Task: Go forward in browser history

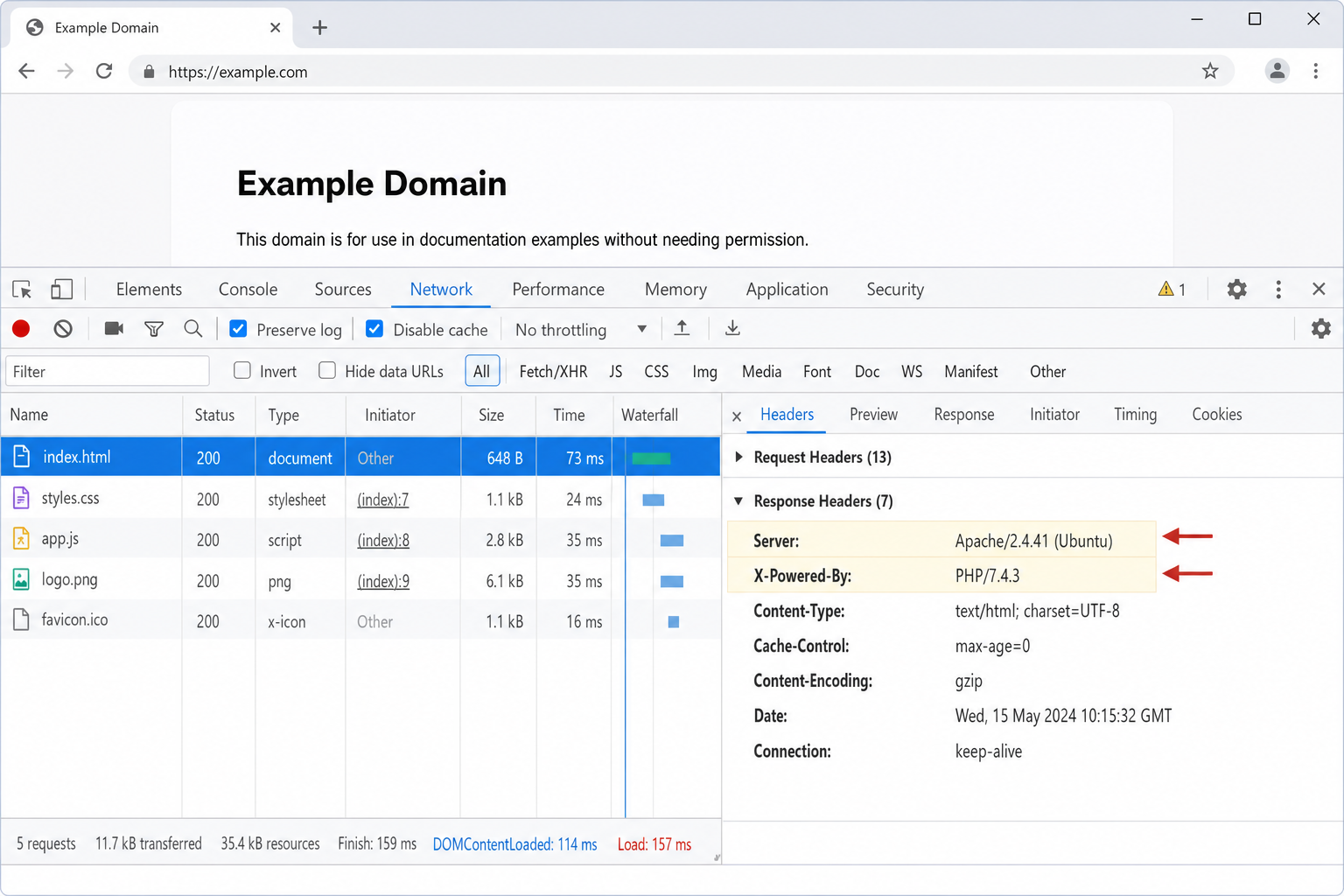Action: [66, 71]
